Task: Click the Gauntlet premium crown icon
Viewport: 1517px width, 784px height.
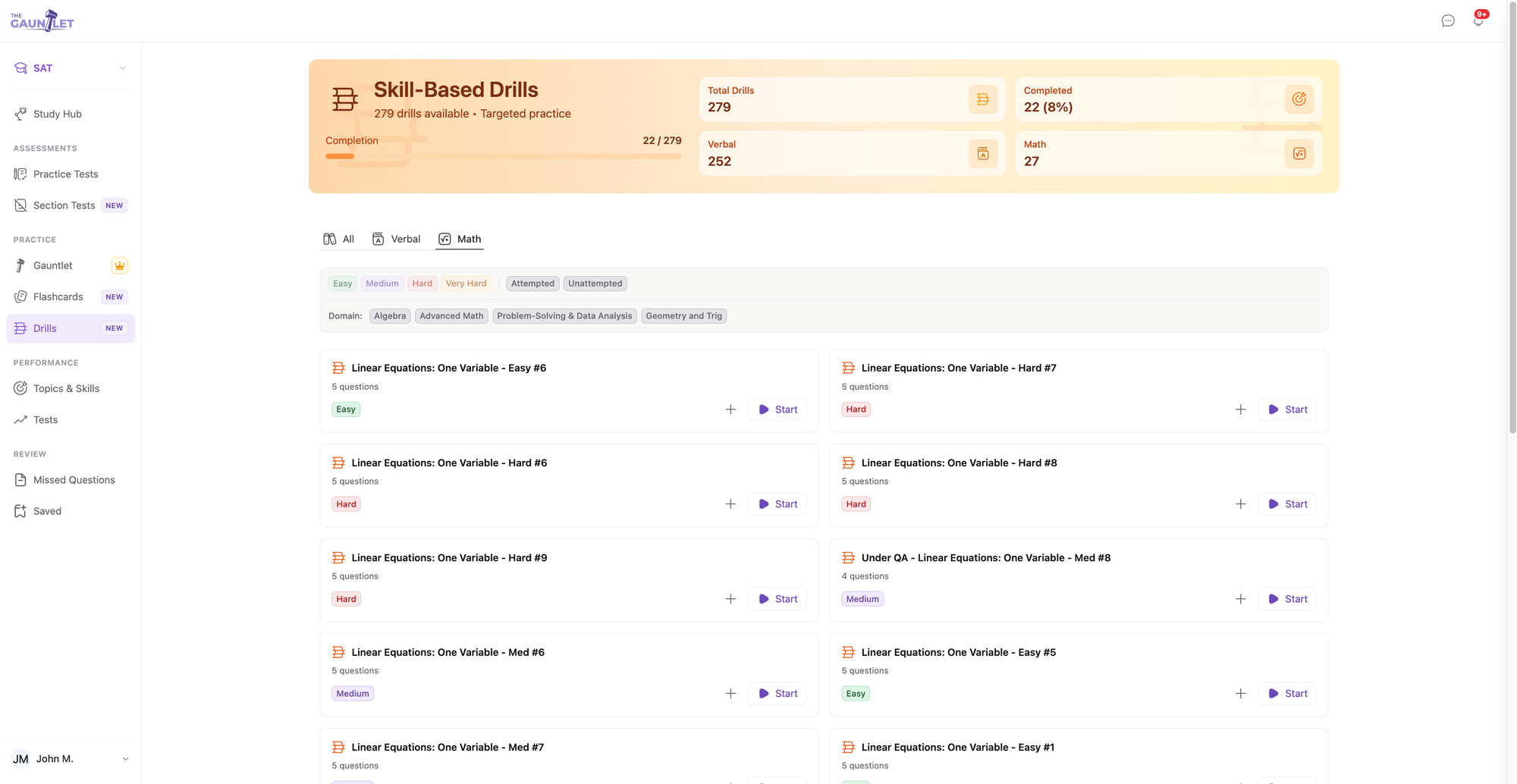Action: [119, 265]
